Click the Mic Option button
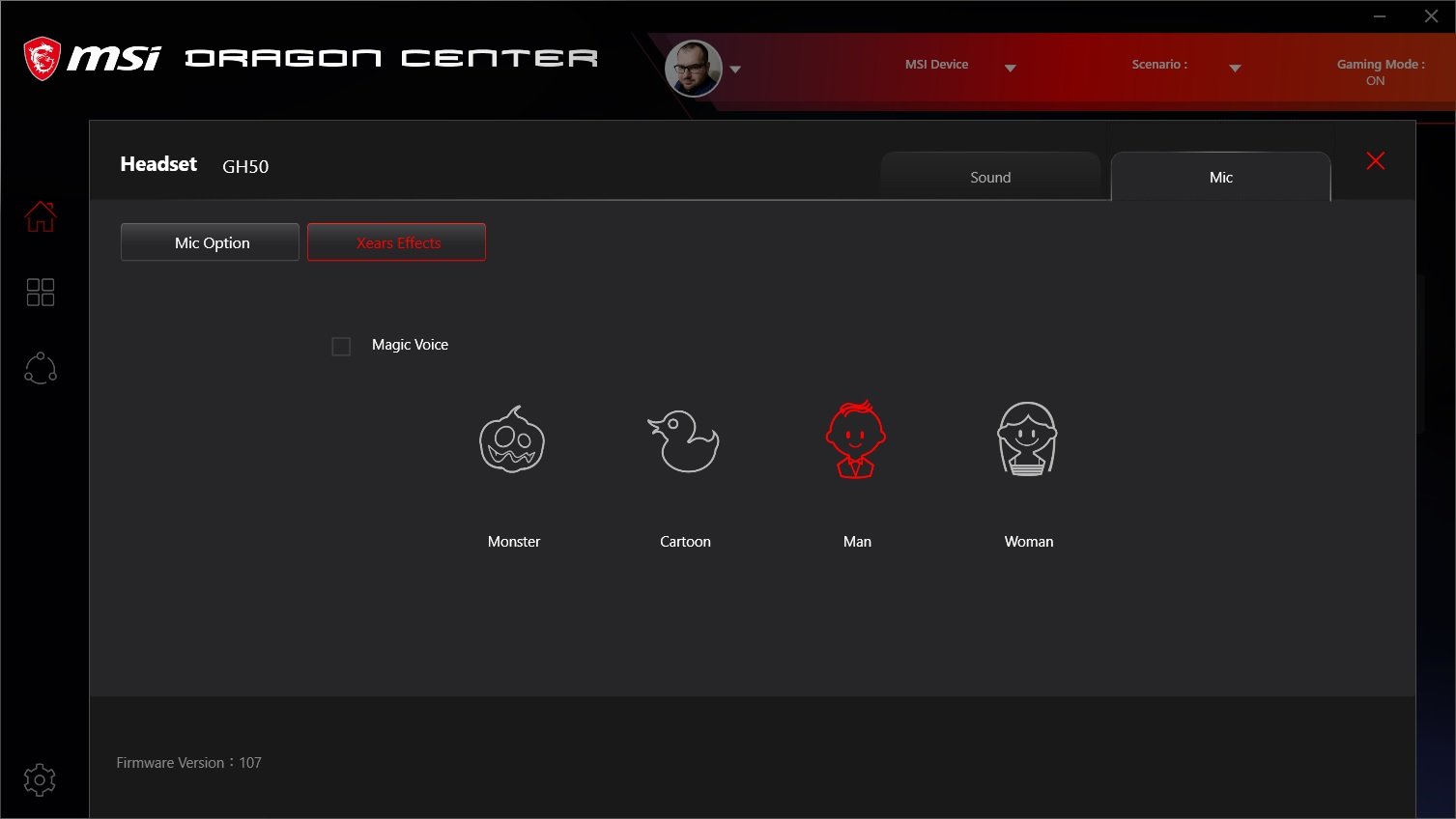 pyautogui.click(x=211, y=242)
